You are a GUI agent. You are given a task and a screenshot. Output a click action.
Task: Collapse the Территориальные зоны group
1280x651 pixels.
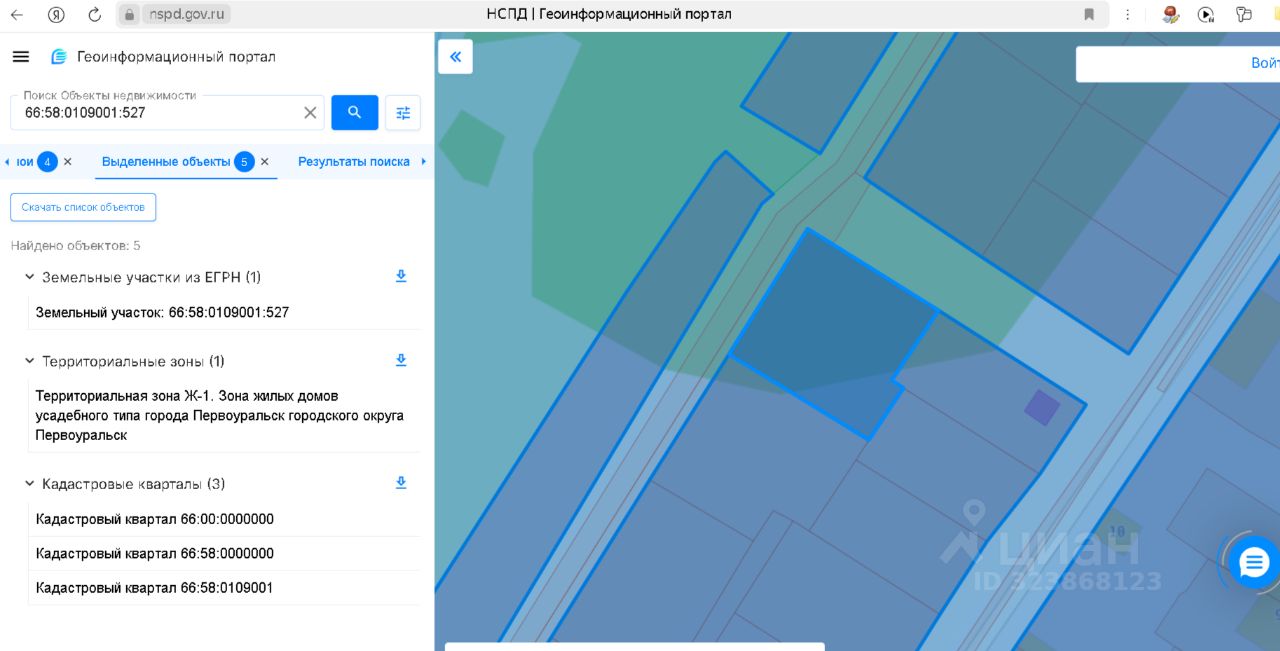(29, 361)
